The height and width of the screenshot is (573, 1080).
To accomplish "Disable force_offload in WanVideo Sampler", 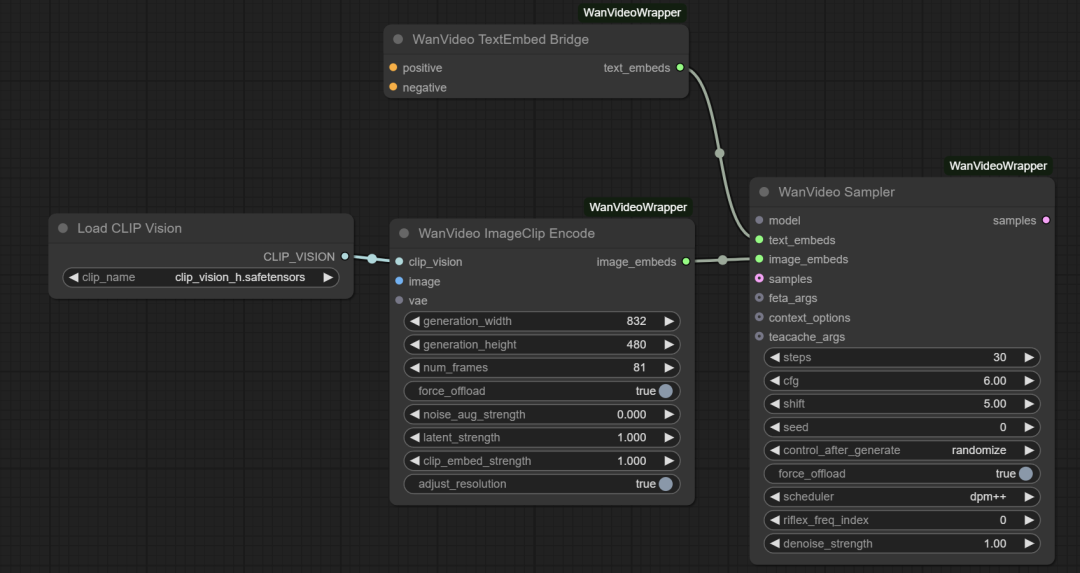I will [1025, 474].
